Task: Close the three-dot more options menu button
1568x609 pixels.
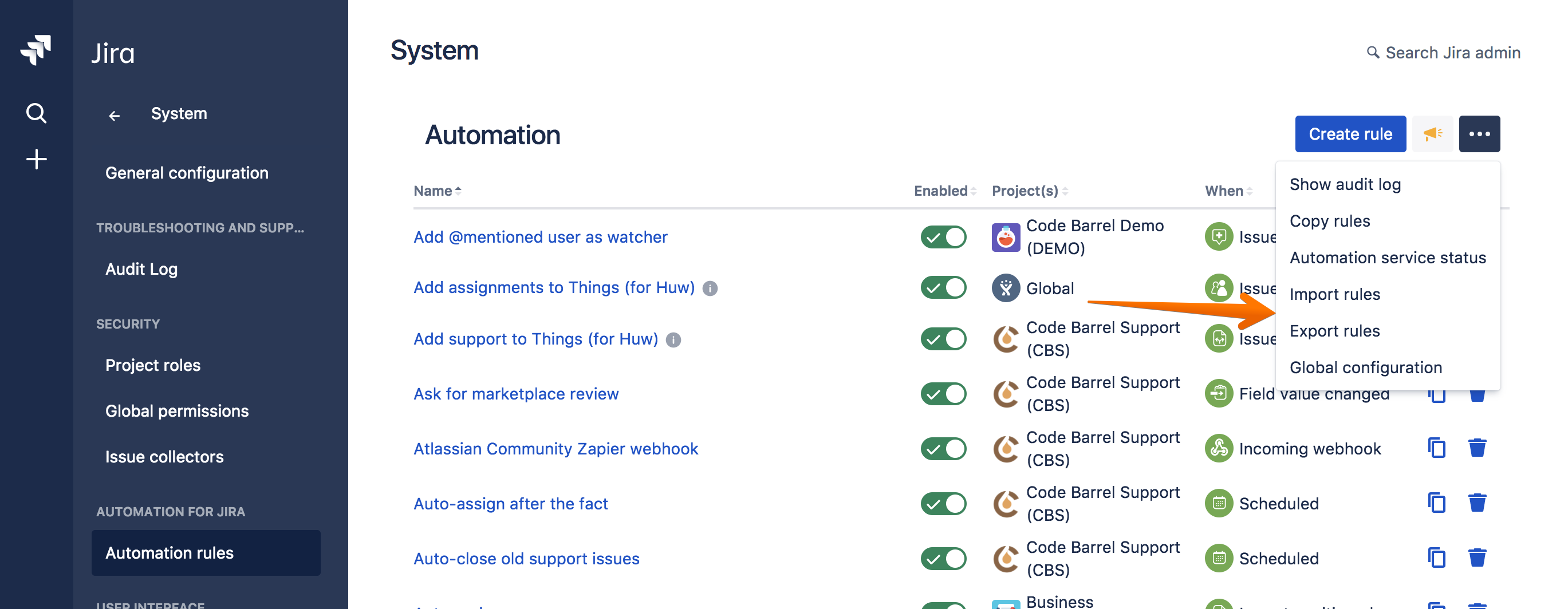Action: (1479, 134)
